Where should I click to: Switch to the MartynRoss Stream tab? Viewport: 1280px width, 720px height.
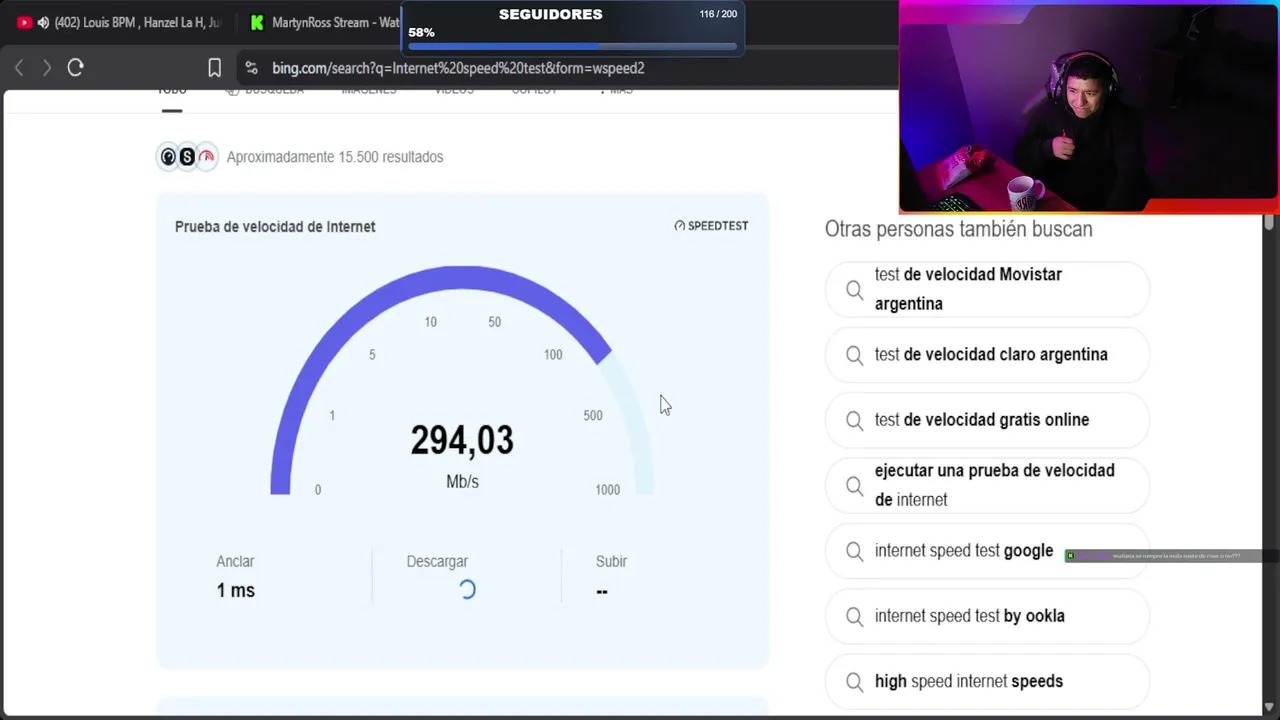click(322, 22)
